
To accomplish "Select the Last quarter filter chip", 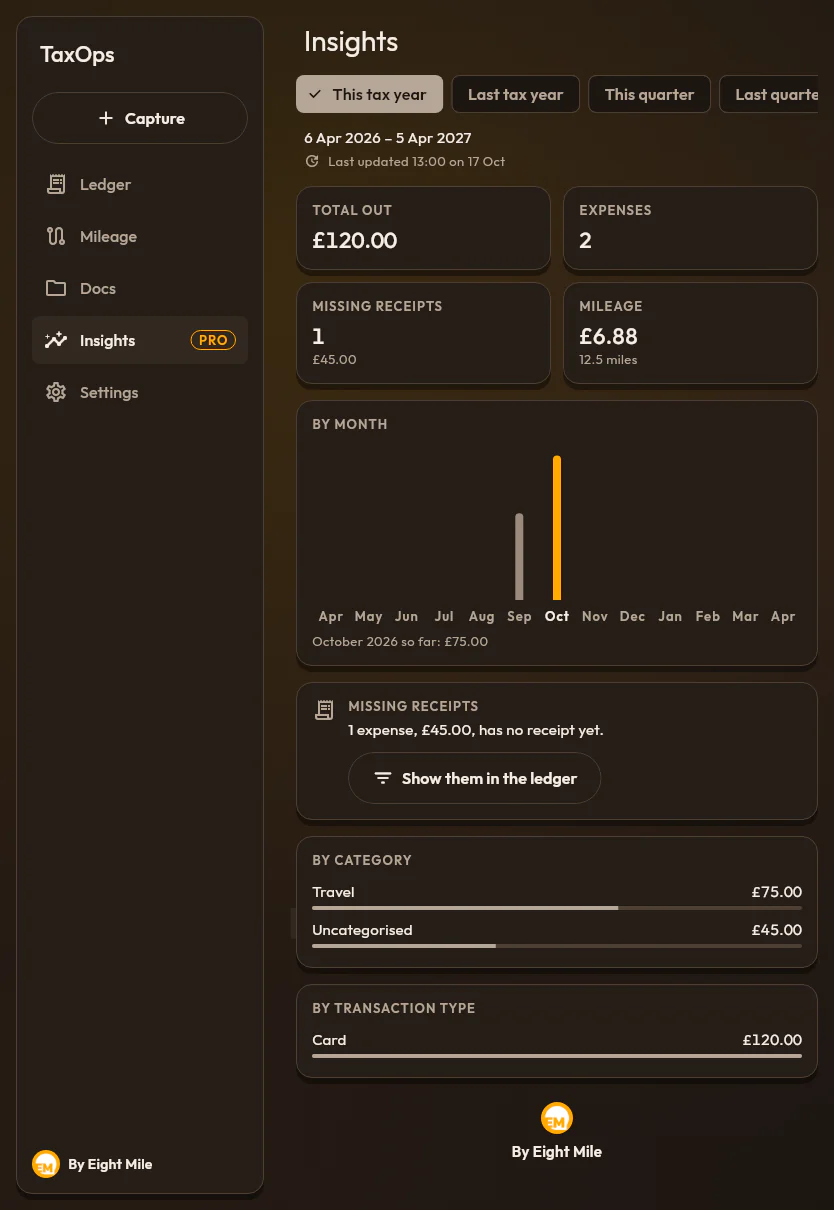I will tap(769, 94).
